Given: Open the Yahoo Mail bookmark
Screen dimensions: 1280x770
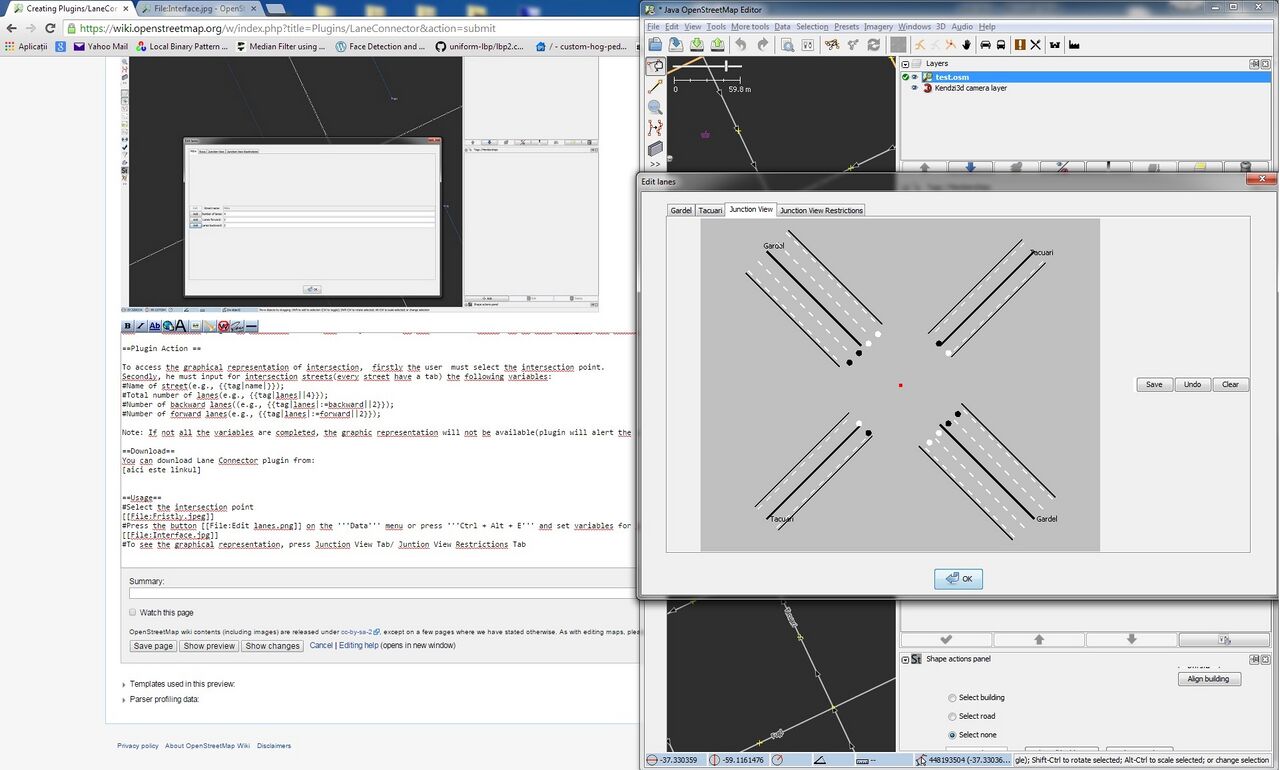Looking at the screenshot, I should (x=101, y=46).
